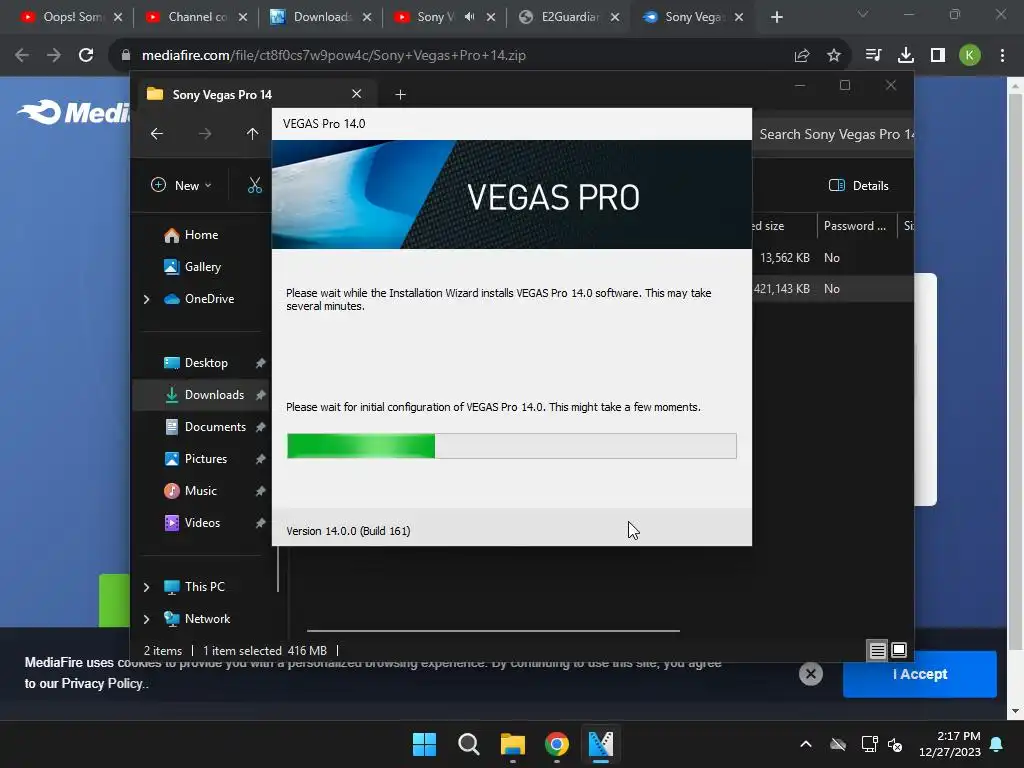The image size is (1024, 768).
Task: Select This PC in the sidebar
Action: coord(204,586)
